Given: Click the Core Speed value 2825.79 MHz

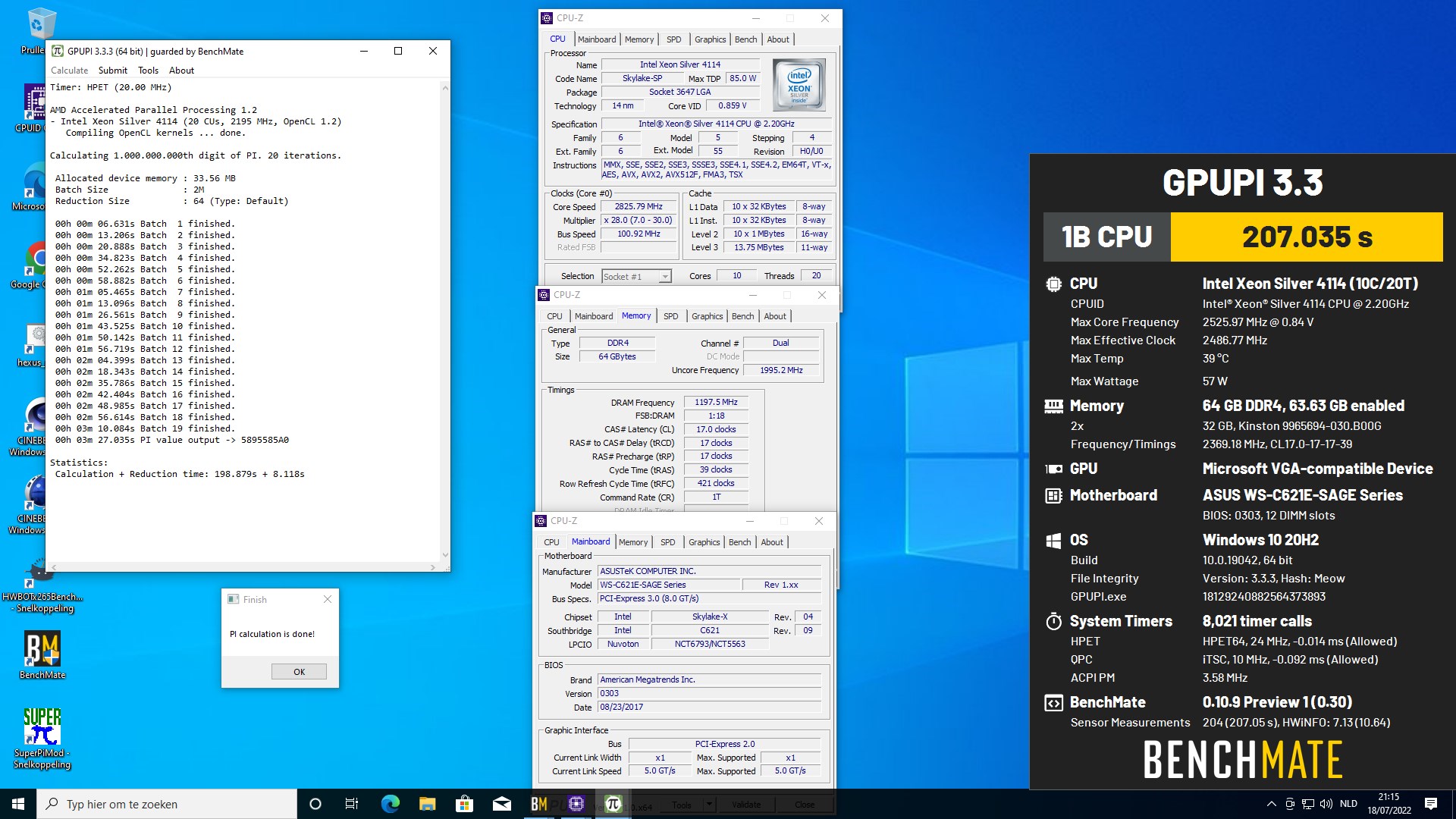Looking at the screenshot, I should tap(639, 206).
